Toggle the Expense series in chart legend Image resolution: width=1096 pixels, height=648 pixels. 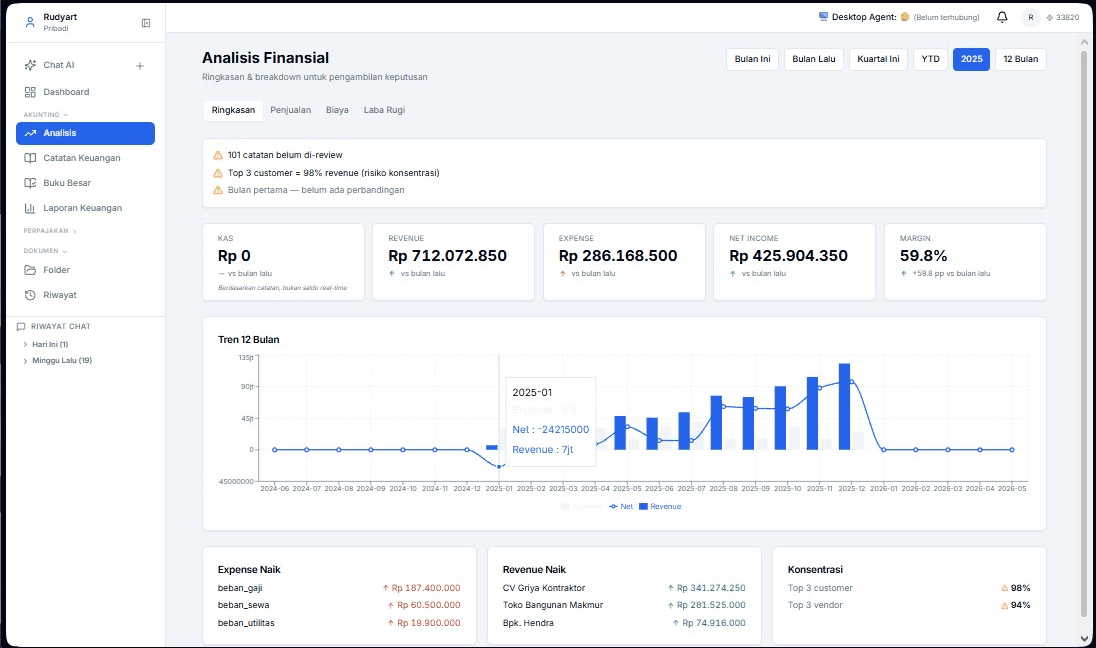582,507
